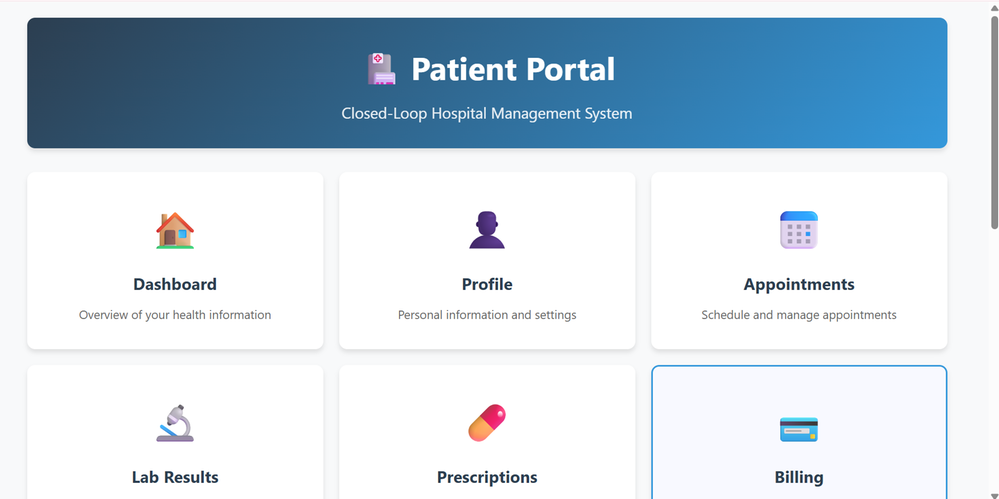Click the pill icon for Prescriptions
The height and width of the screenshot is (499, 999).
coord(487,423)
